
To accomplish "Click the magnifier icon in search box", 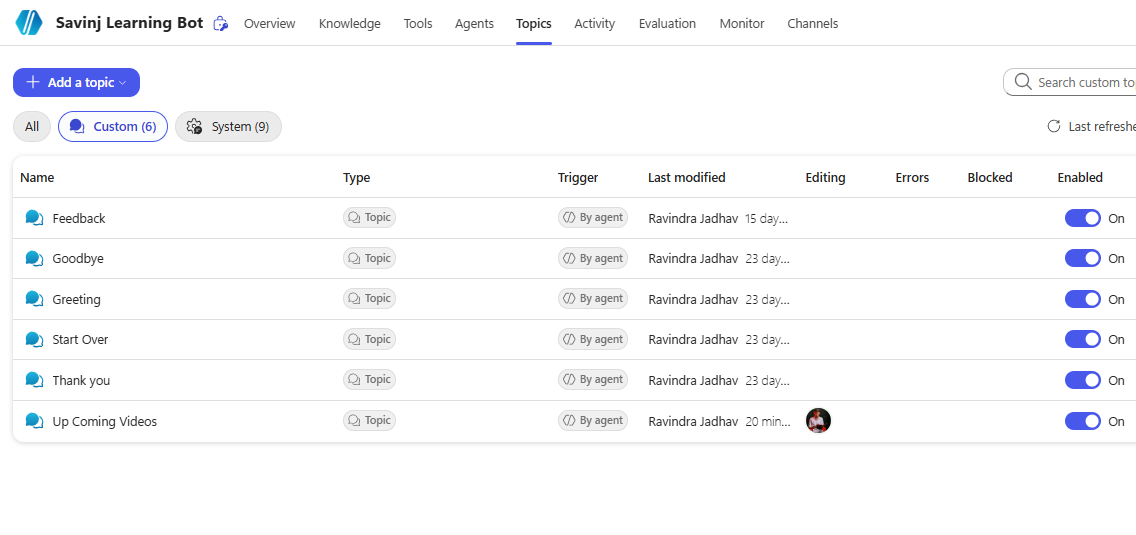I will click(1023, 82).
